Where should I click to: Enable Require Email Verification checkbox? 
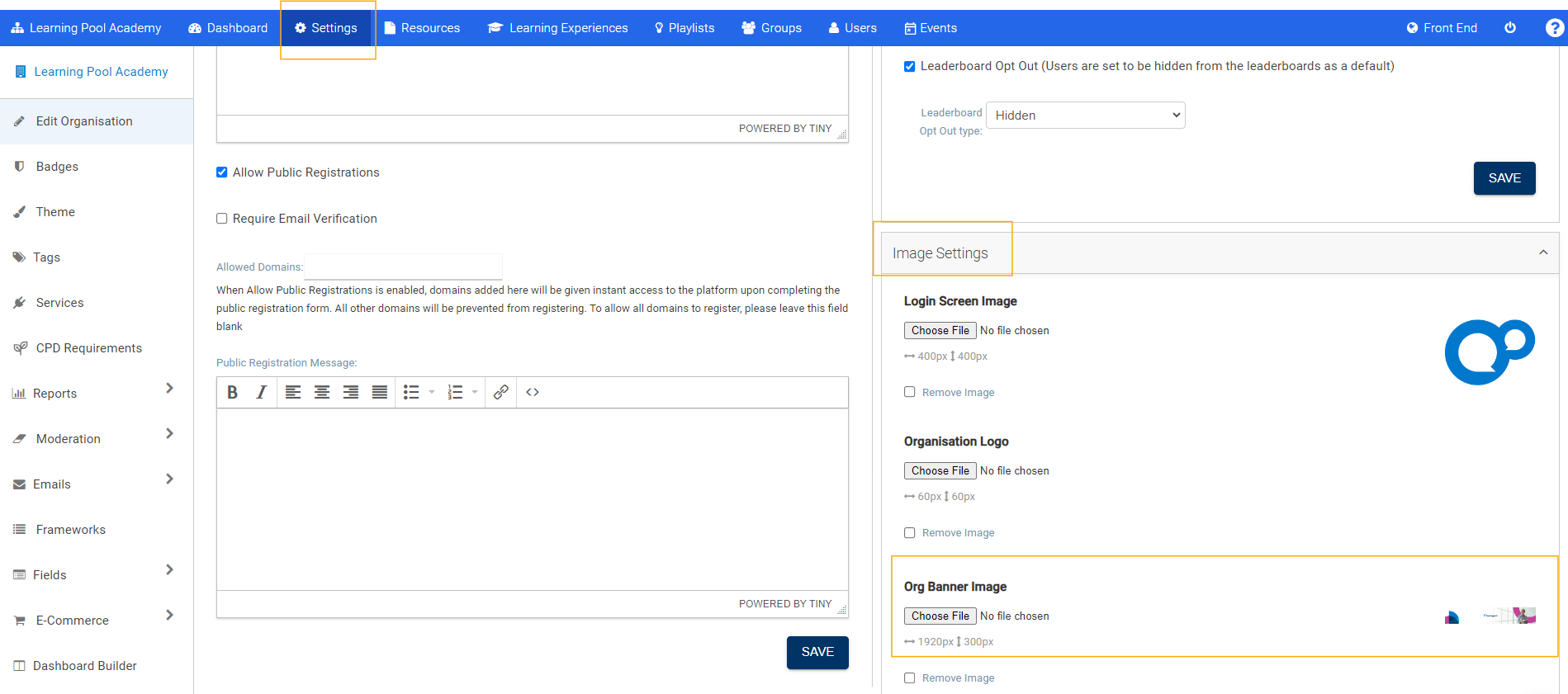point(222,219)
